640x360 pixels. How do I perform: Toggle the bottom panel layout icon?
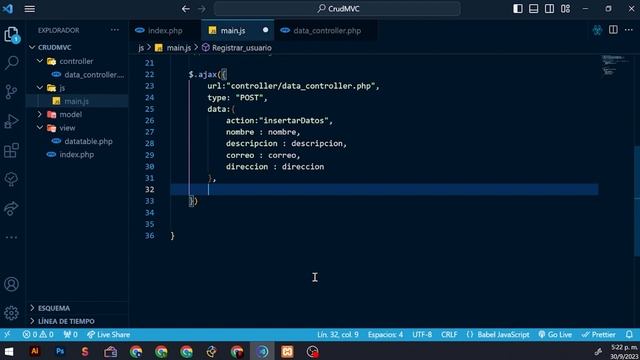click(533, 9)
